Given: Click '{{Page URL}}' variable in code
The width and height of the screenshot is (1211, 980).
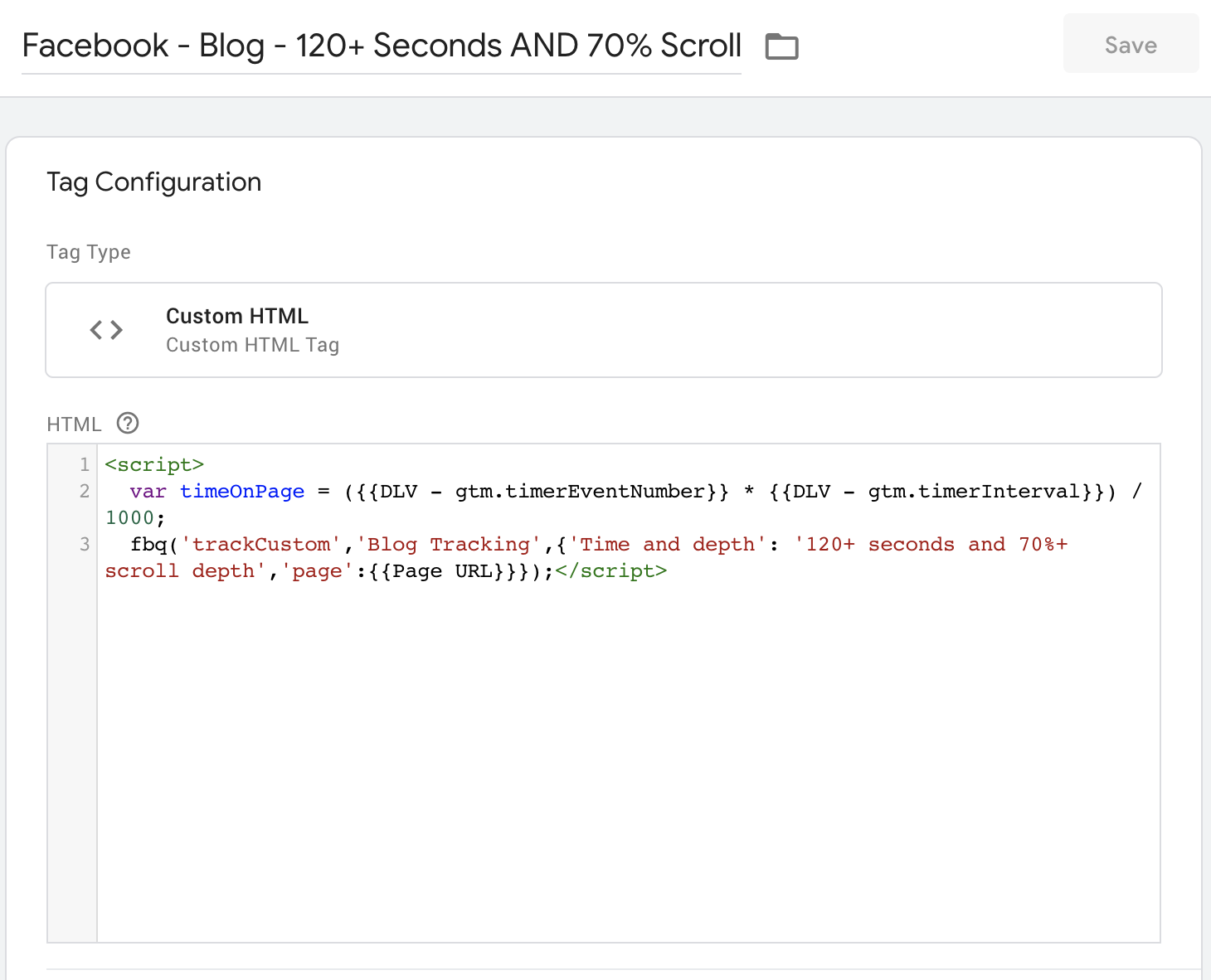Looking at the screenshot, I should [442, 571].
